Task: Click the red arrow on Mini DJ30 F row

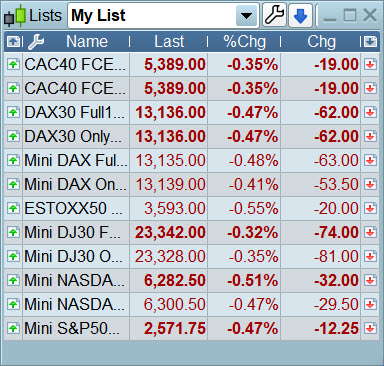Action: pyautogui.click(x=370, y=232)
